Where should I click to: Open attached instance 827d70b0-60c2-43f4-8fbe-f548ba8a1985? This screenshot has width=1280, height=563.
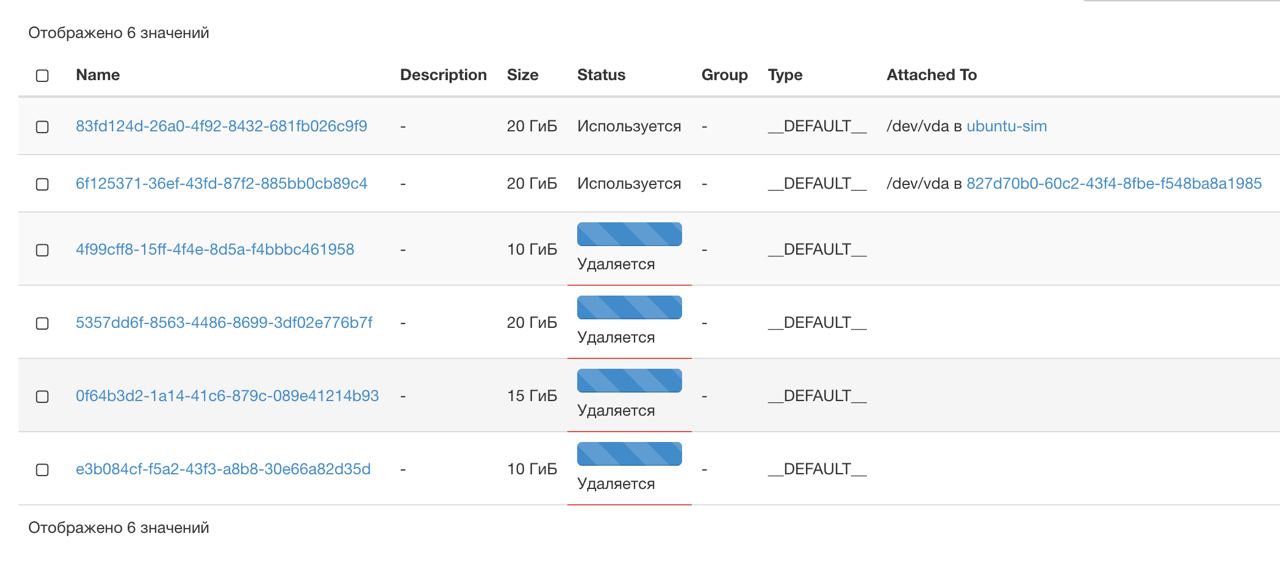click(1113, 183)
